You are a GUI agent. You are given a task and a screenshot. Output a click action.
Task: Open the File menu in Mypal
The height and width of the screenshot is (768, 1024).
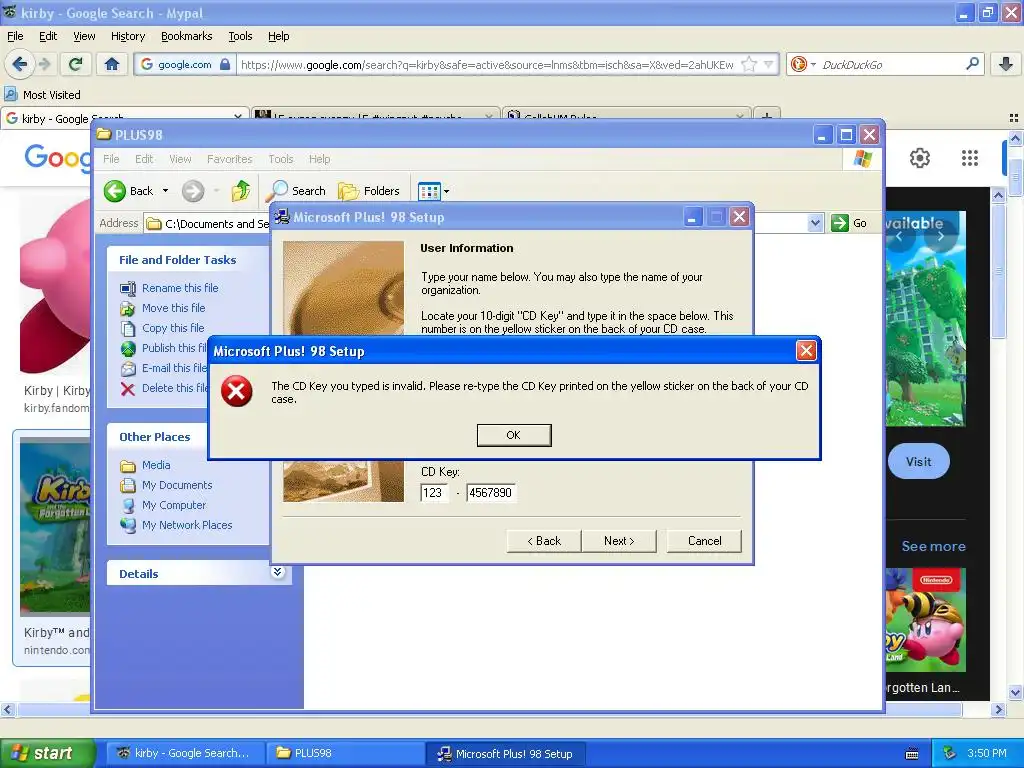point(15,36)
